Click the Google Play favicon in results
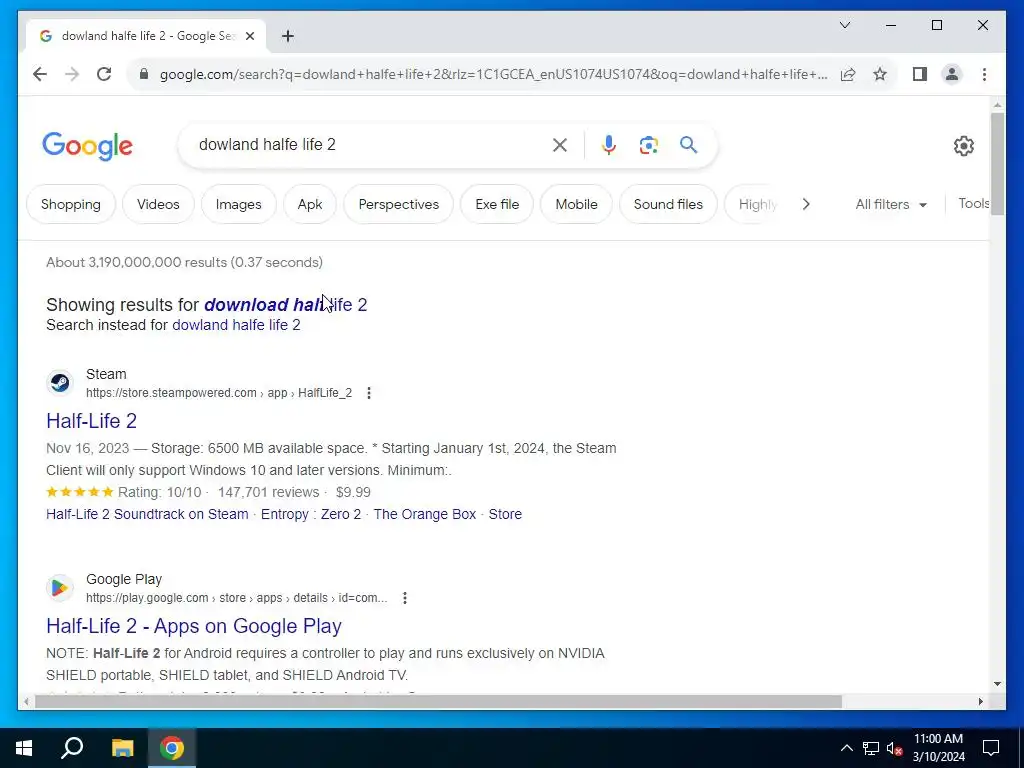This screenshot has height=768, width=1024. pyautogui.click(x=60, y=588)
